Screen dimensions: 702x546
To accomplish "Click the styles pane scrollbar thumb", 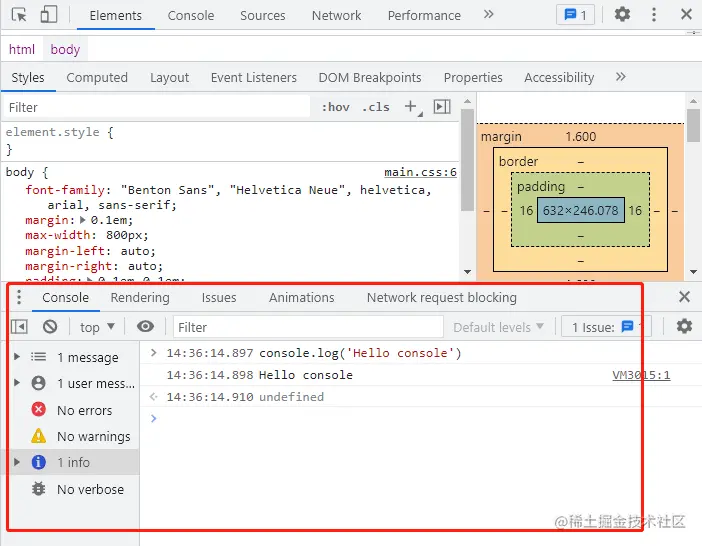I will (467, 159).
